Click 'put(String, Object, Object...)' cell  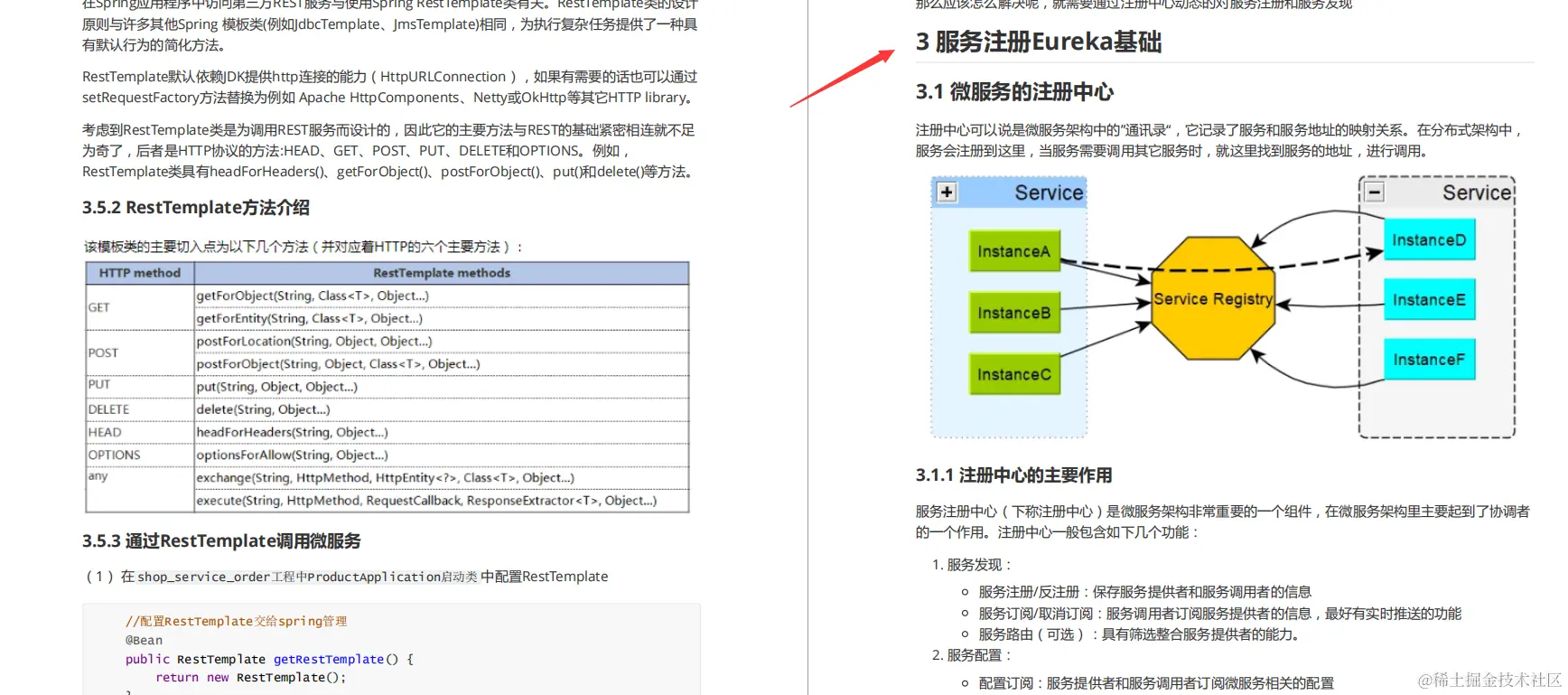click(x=442, y=386)
